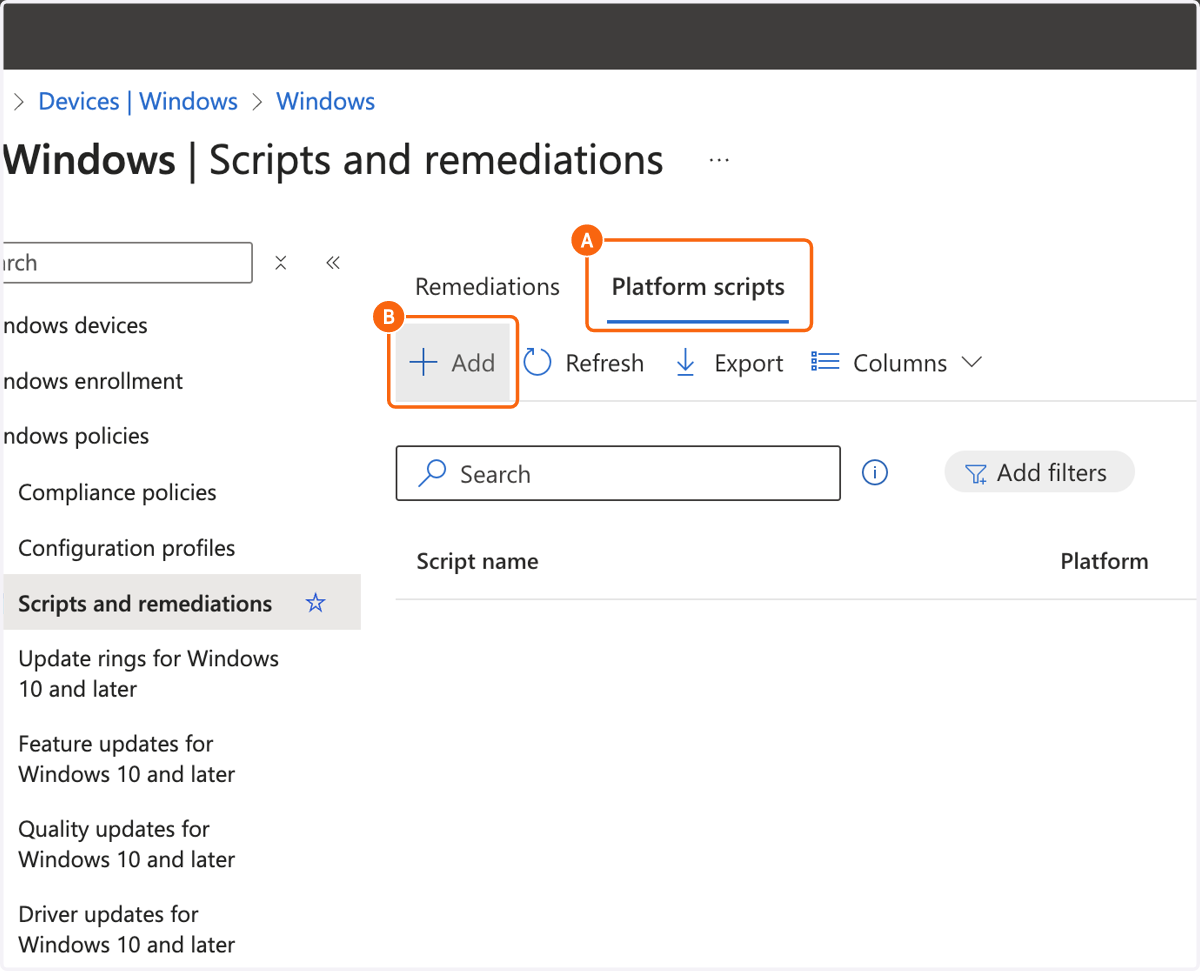Export the scripts list
The width and height of the screenshot is (1200, 971).
[729, 363]
